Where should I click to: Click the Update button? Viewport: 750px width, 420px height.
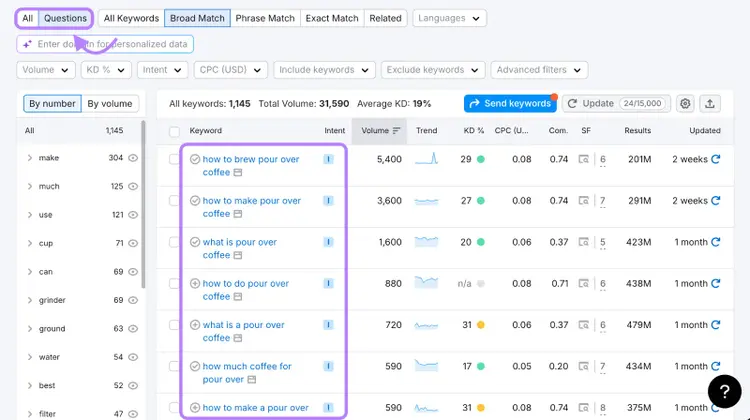click(x=616, y=103)
